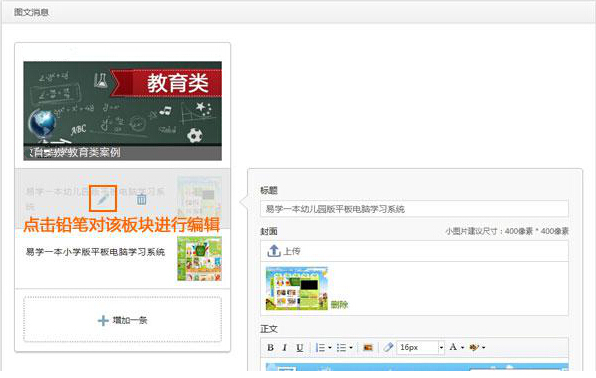Click the 增加一条 add item button
The height and width of the screenshot is (378, 596).
122,320
